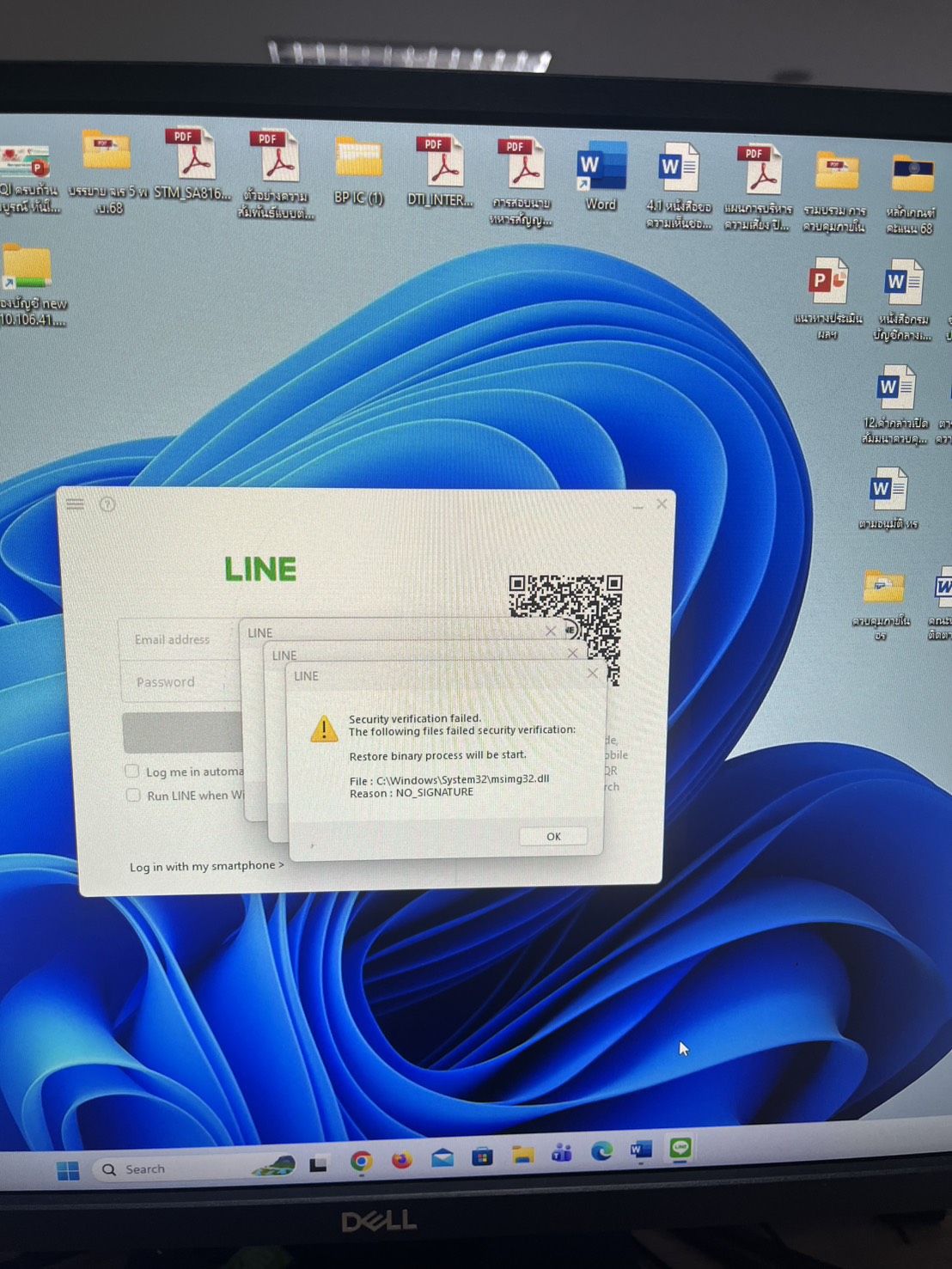Screen dimensions: 952x1269
Task: Click the gray Log in button in LINE
Action: click(182, 733)
